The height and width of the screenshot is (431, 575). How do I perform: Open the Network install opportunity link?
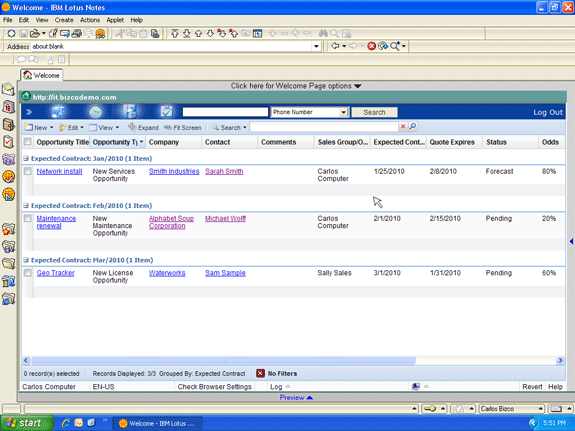(59, 171)
